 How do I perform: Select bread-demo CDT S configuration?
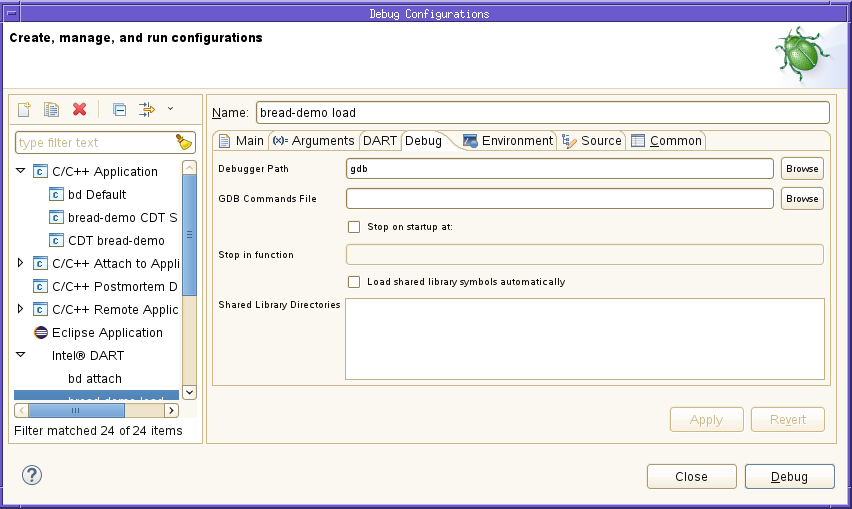coord(123,217)
